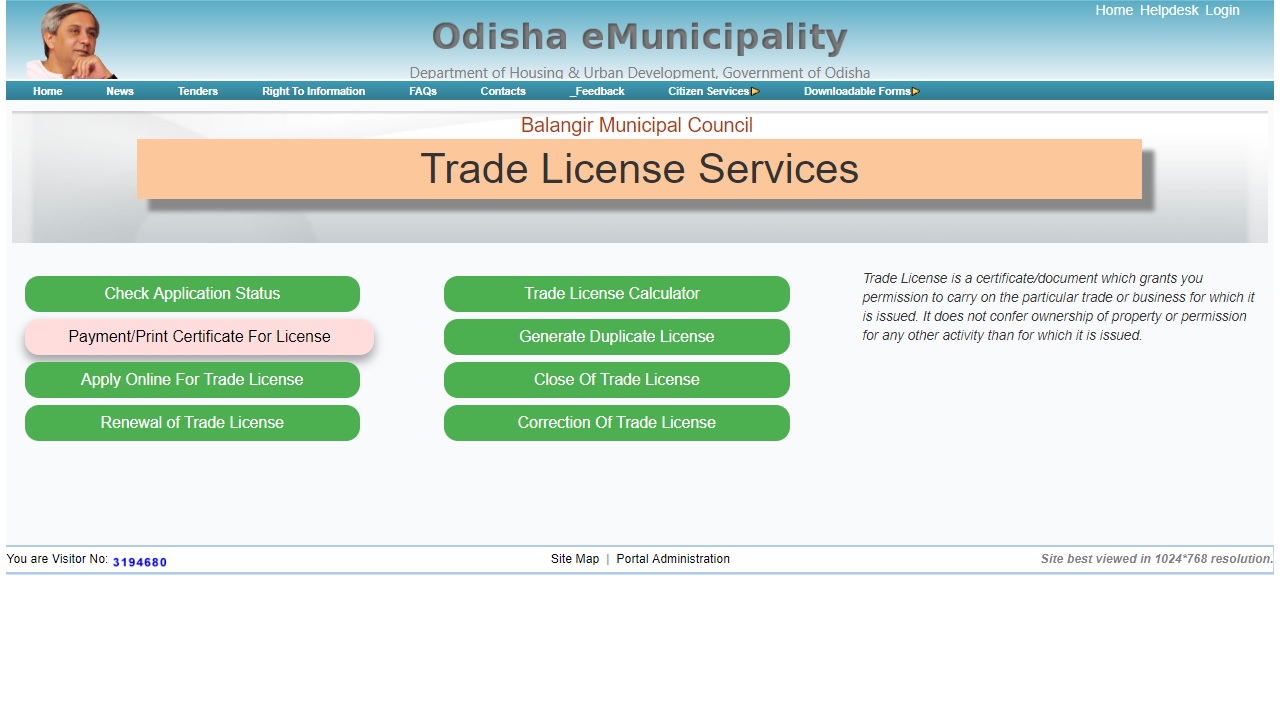The width and height of the screenshot is (1280, 720).
Task: Open the Trade License Calculator
Action: click(616, 293)
